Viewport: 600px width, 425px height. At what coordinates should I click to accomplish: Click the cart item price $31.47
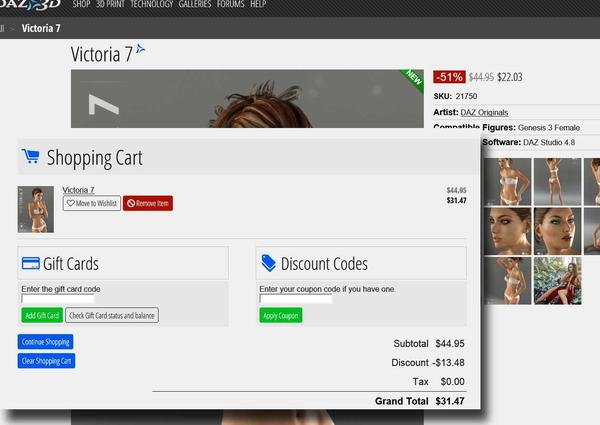coord(457,200)
